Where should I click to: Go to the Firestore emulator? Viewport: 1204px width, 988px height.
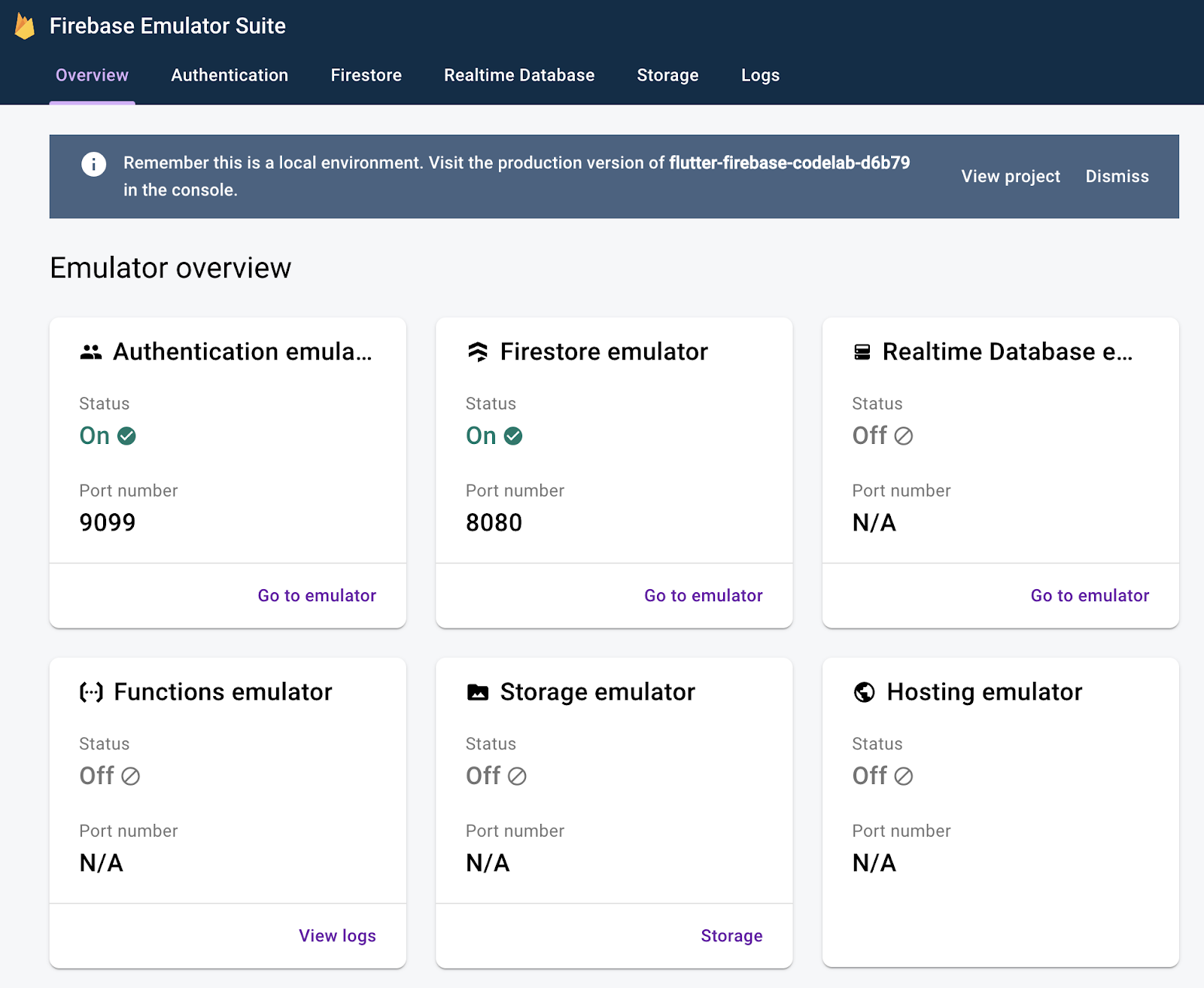pos(703,596)
